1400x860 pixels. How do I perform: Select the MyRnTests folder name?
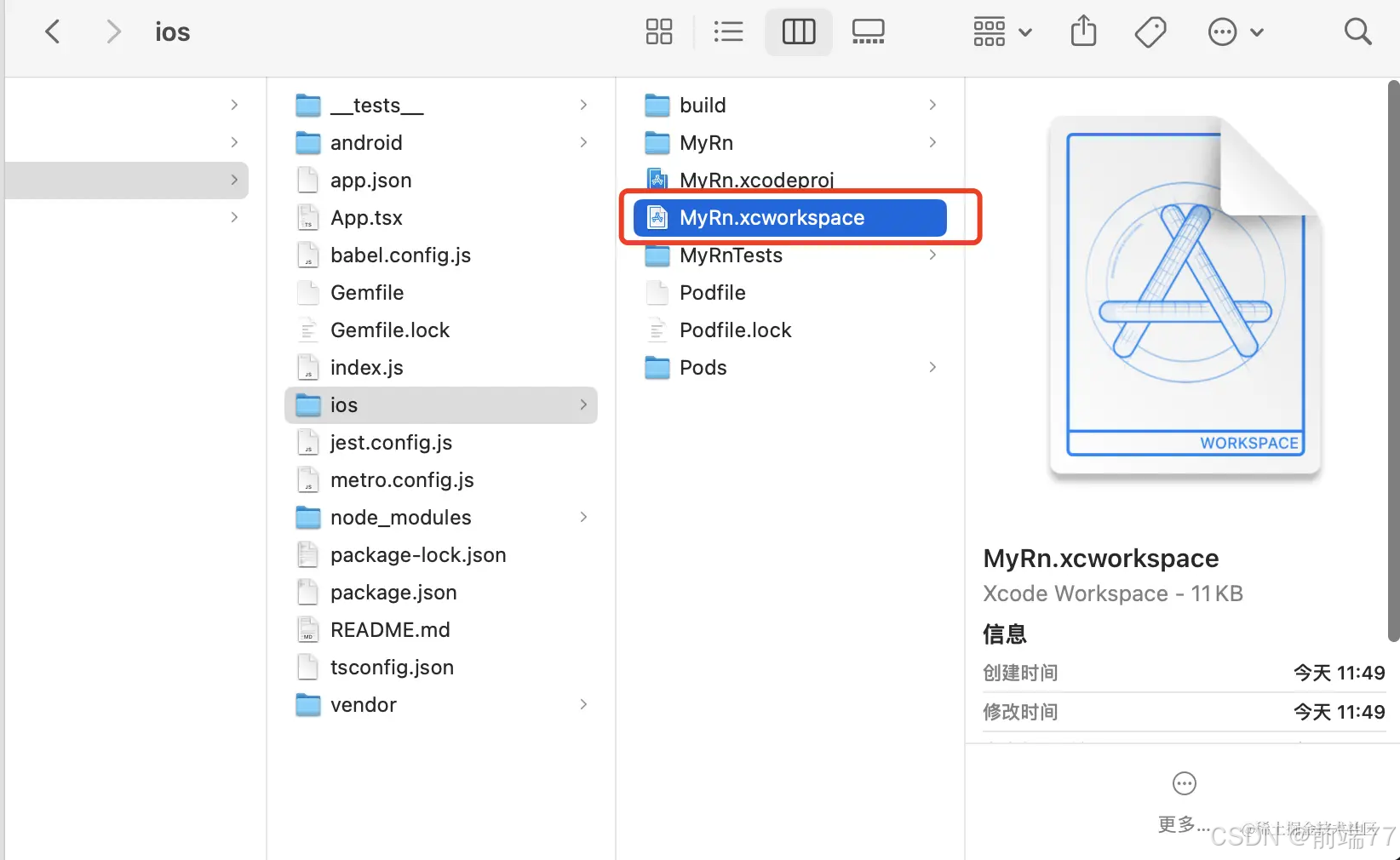click(x=731, y=255)
